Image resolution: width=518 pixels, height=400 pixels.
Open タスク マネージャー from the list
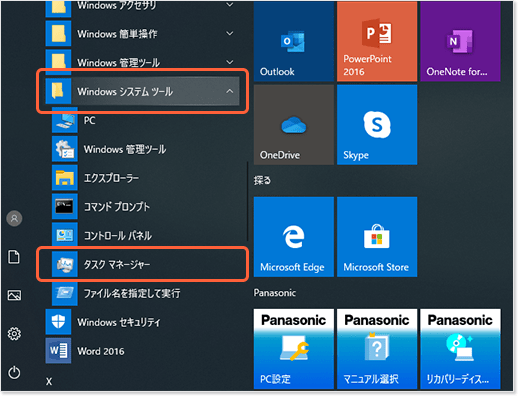[142, 264]
